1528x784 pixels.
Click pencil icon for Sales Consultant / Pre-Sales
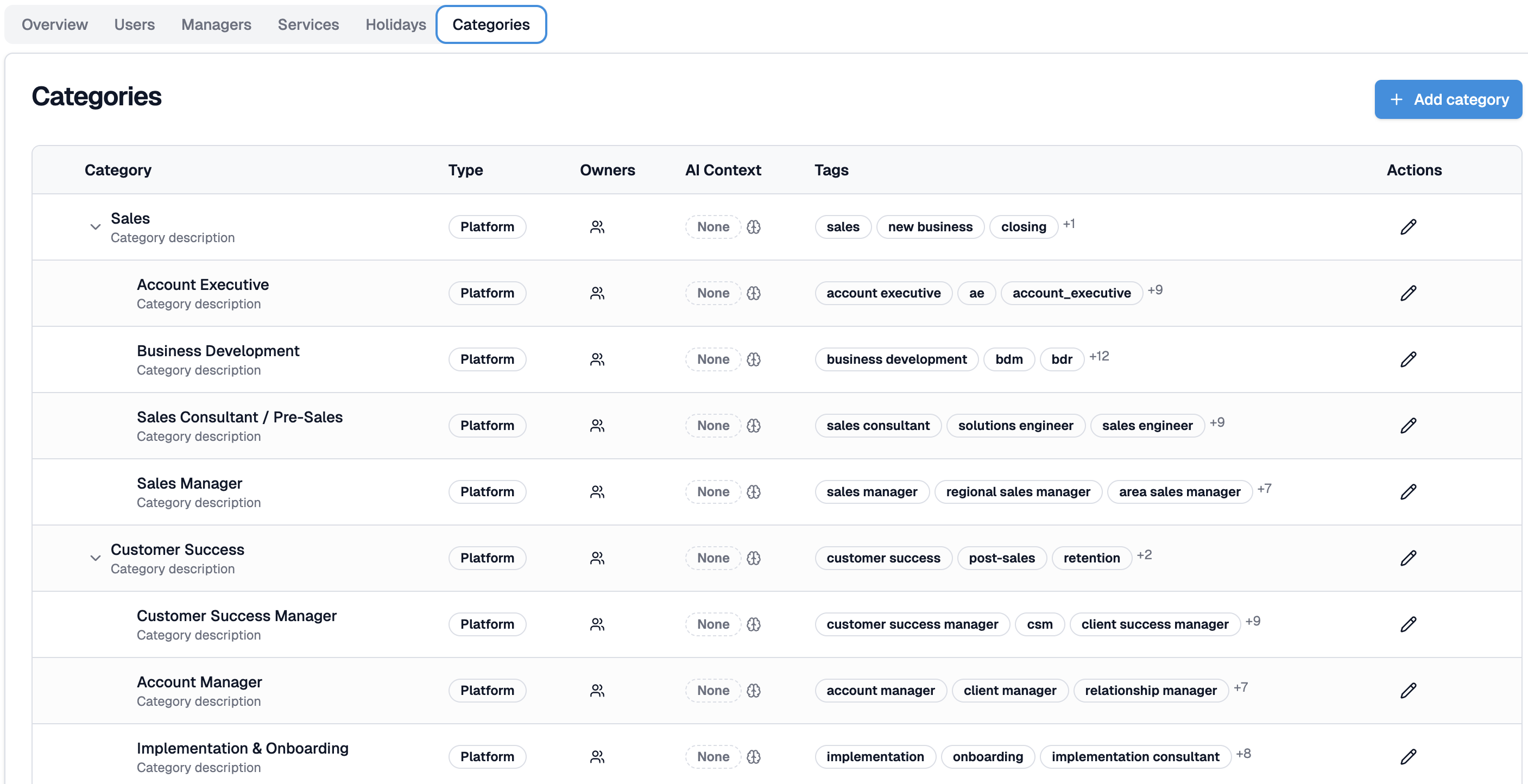point(1408,425)
